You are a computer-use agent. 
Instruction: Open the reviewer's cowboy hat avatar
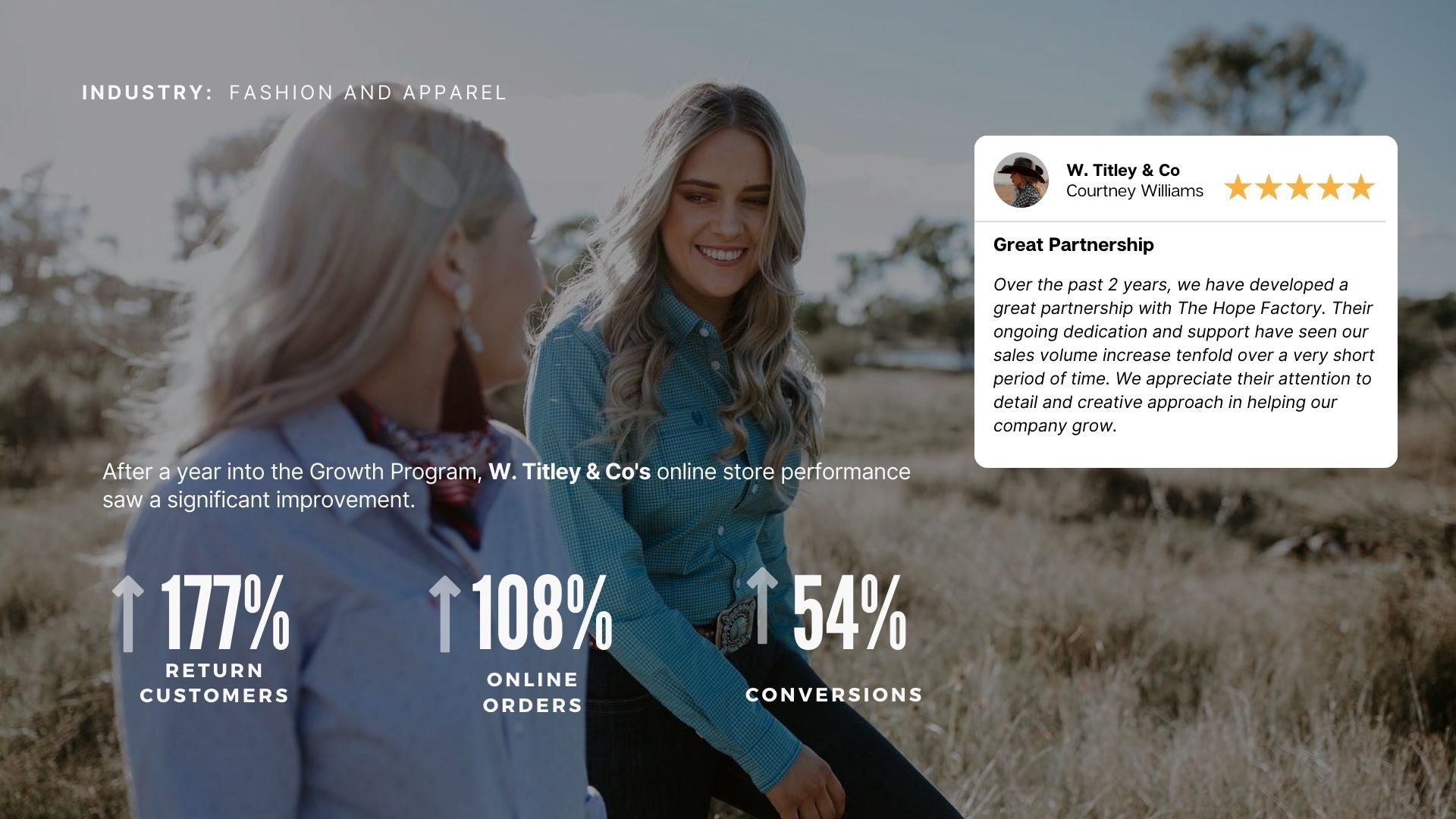[x=1021, y=180]
